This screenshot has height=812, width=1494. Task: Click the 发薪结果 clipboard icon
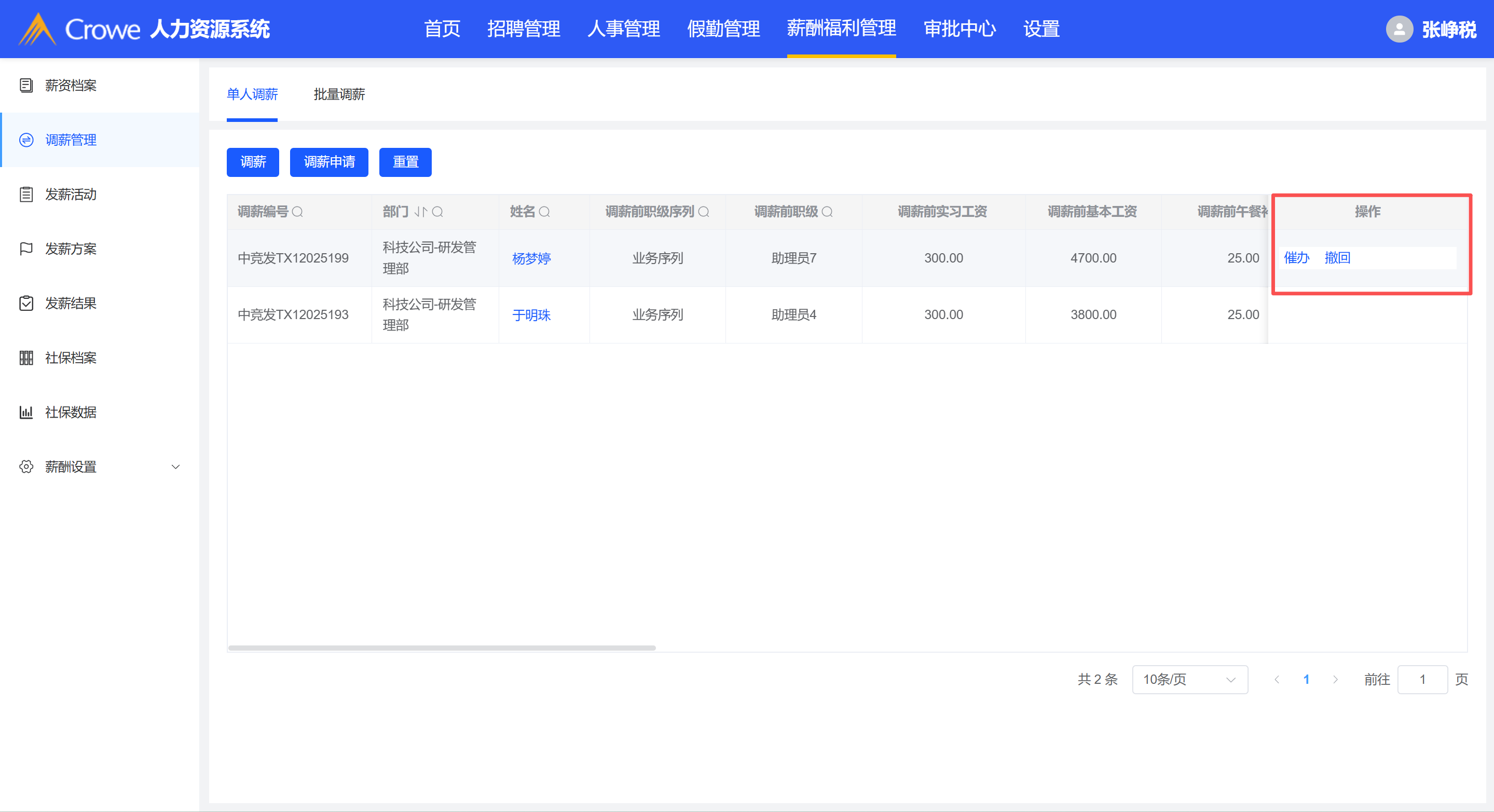click(26, 304)
